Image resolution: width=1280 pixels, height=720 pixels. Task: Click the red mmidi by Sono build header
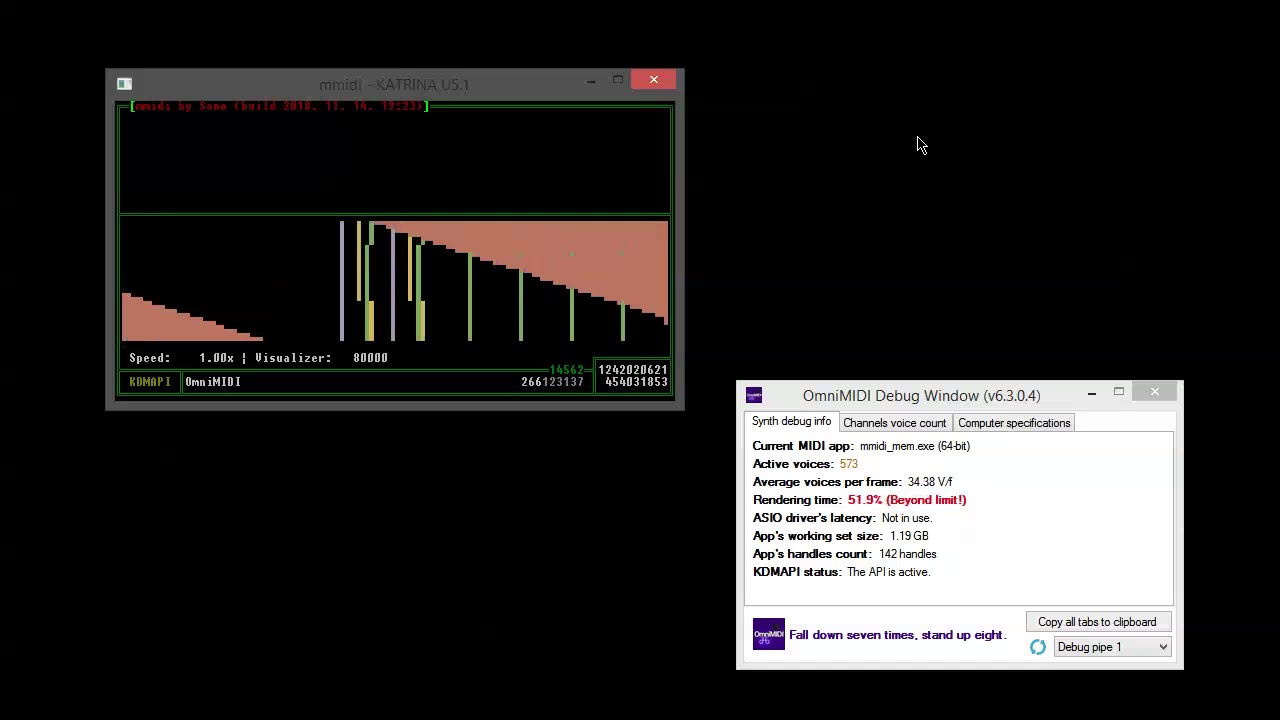coord(279,105)
